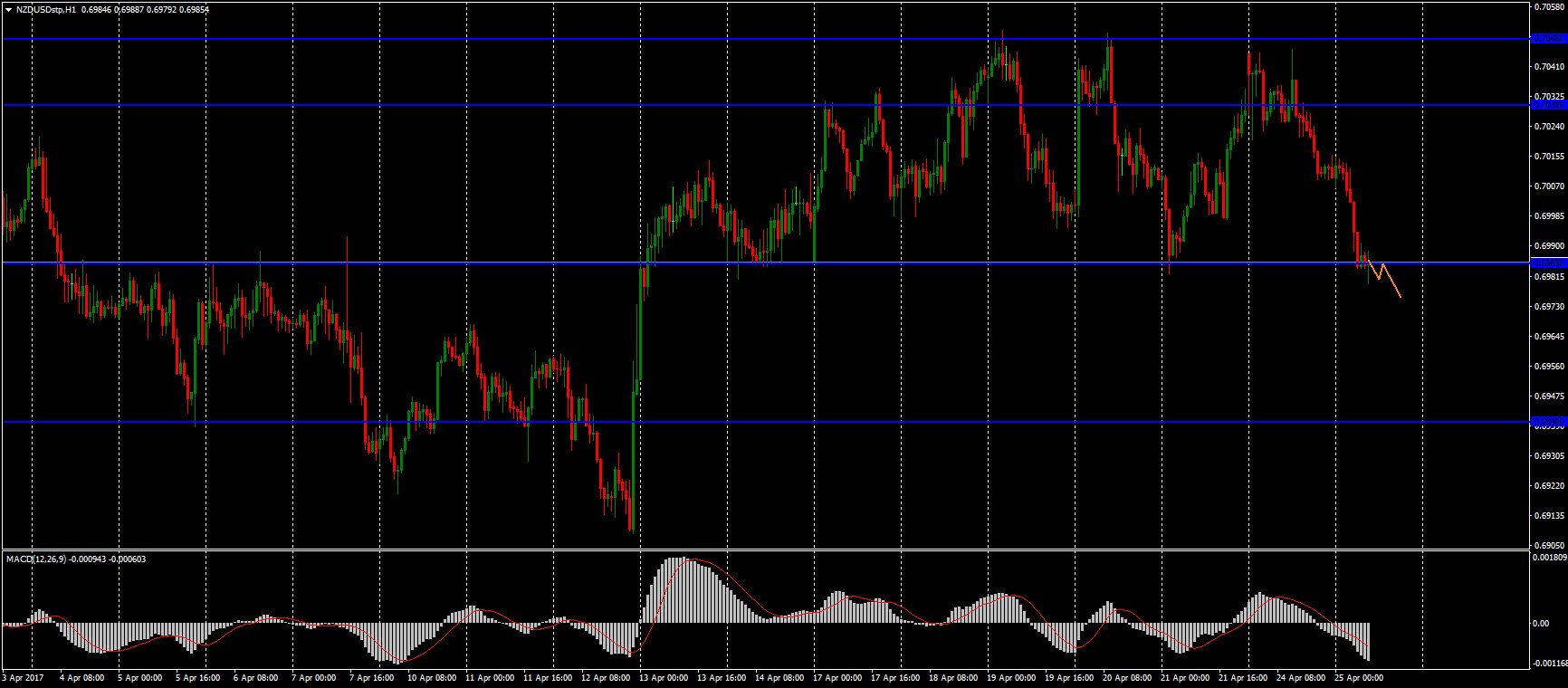
Task: Click the 13 Apr 00:00 time label
Action: pyautogui.click(x=664, y=677)
